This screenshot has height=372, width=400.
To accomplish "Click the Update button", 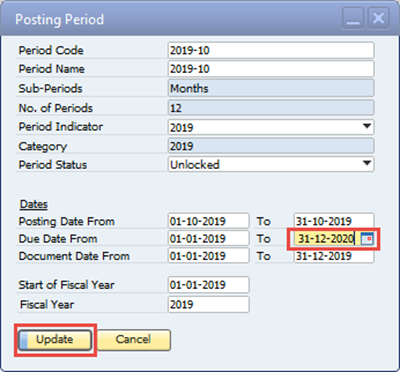I will pos(55,340).
